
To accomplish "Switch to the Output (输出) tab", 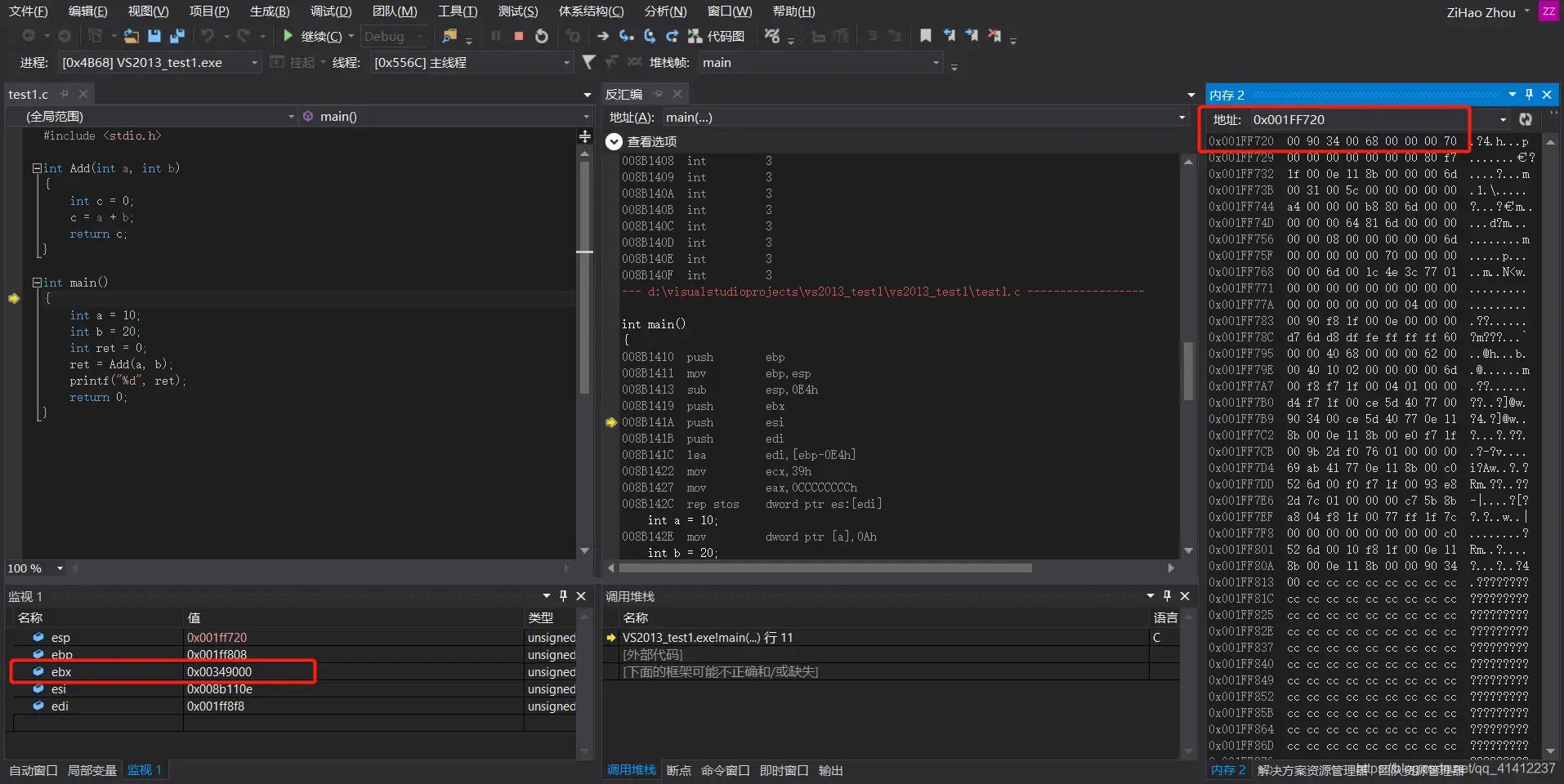I will tap(830, 770).
